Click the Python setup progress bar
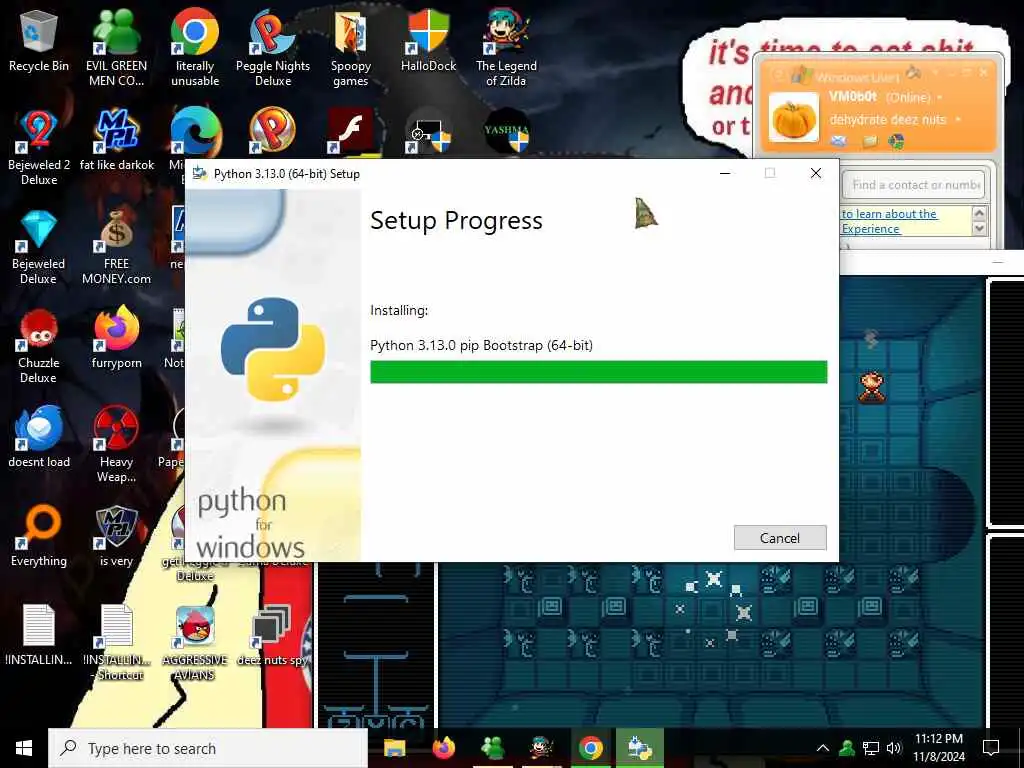The image size is (1024, 768). pos(598,372)
